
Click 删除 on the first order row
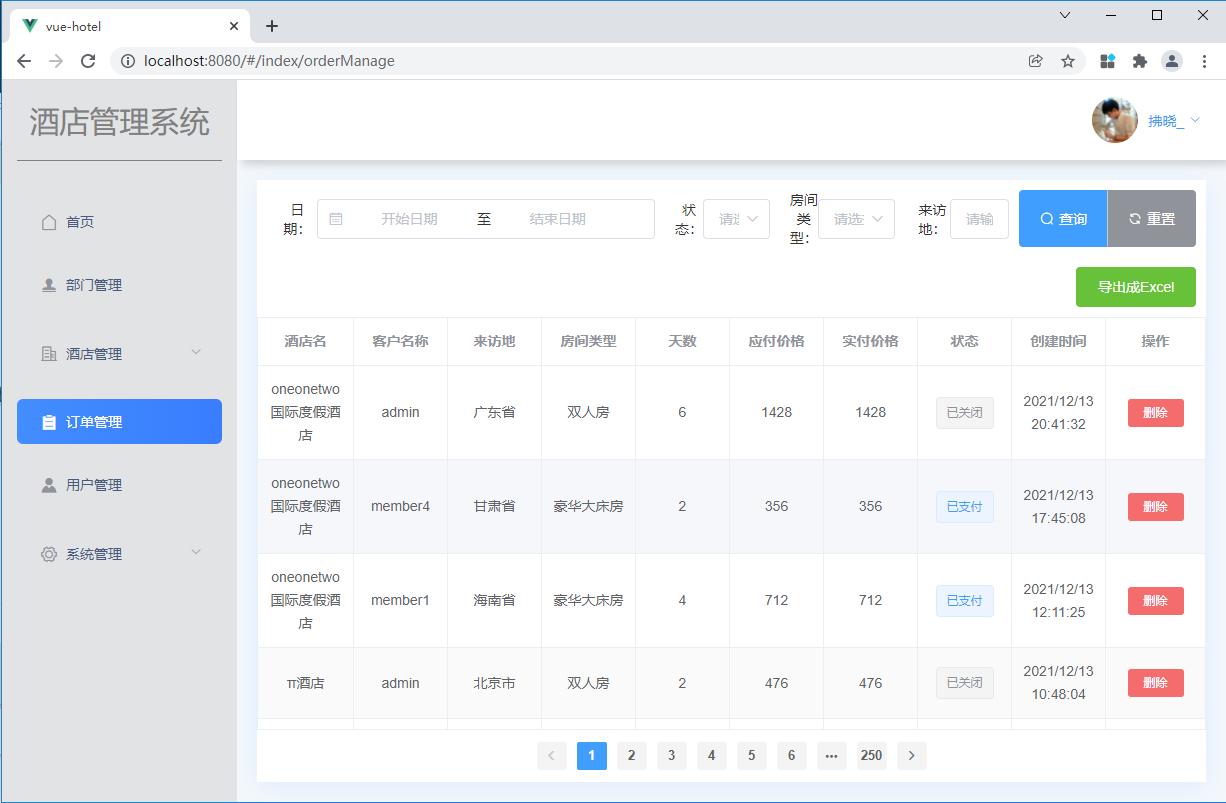pyautogui.click(x=1155, y=412)
